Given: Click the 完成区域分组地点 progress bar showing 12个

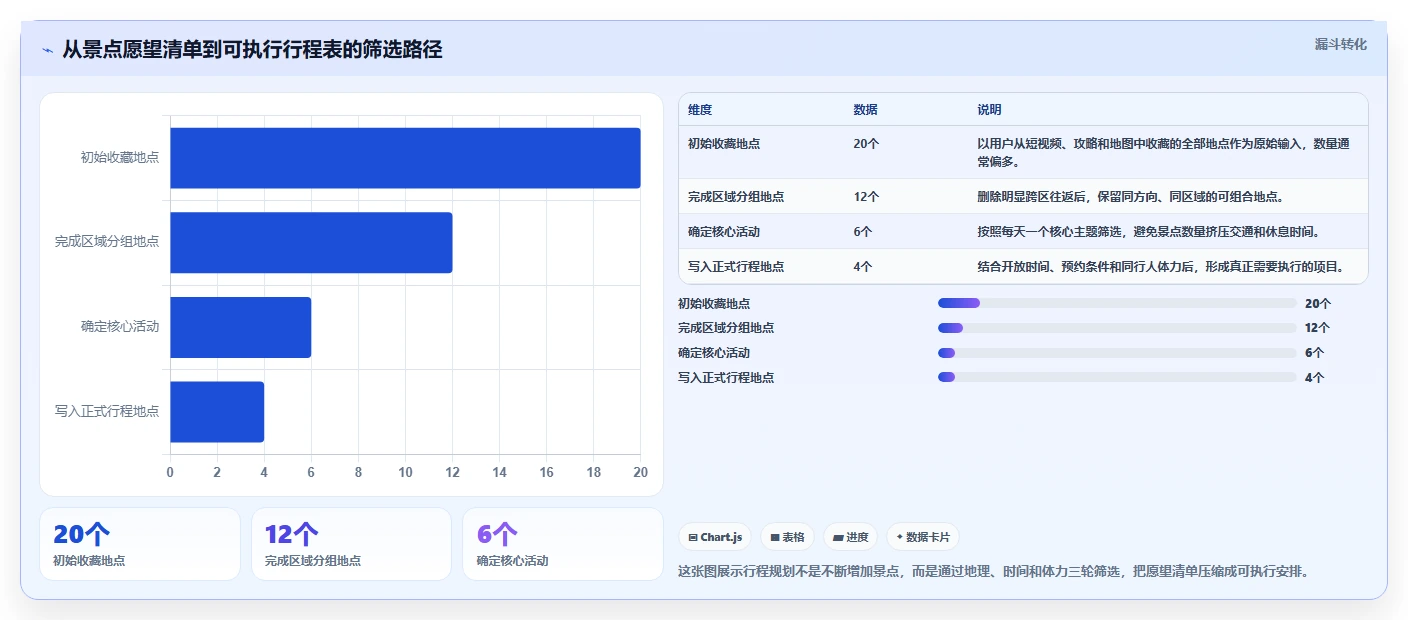Looking at the screenshot, I should click(1117, 328).
